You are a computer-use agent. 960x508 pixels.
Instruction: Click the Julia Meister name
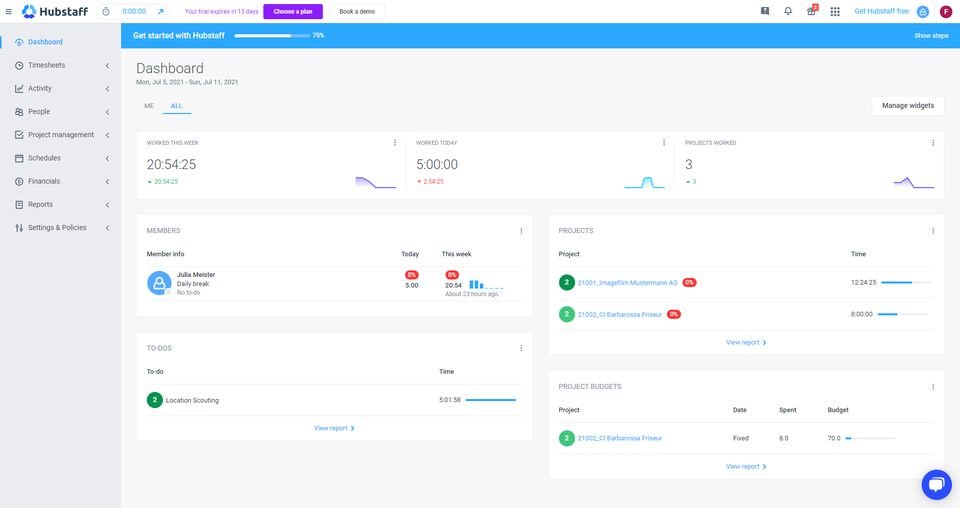(196, 275)
